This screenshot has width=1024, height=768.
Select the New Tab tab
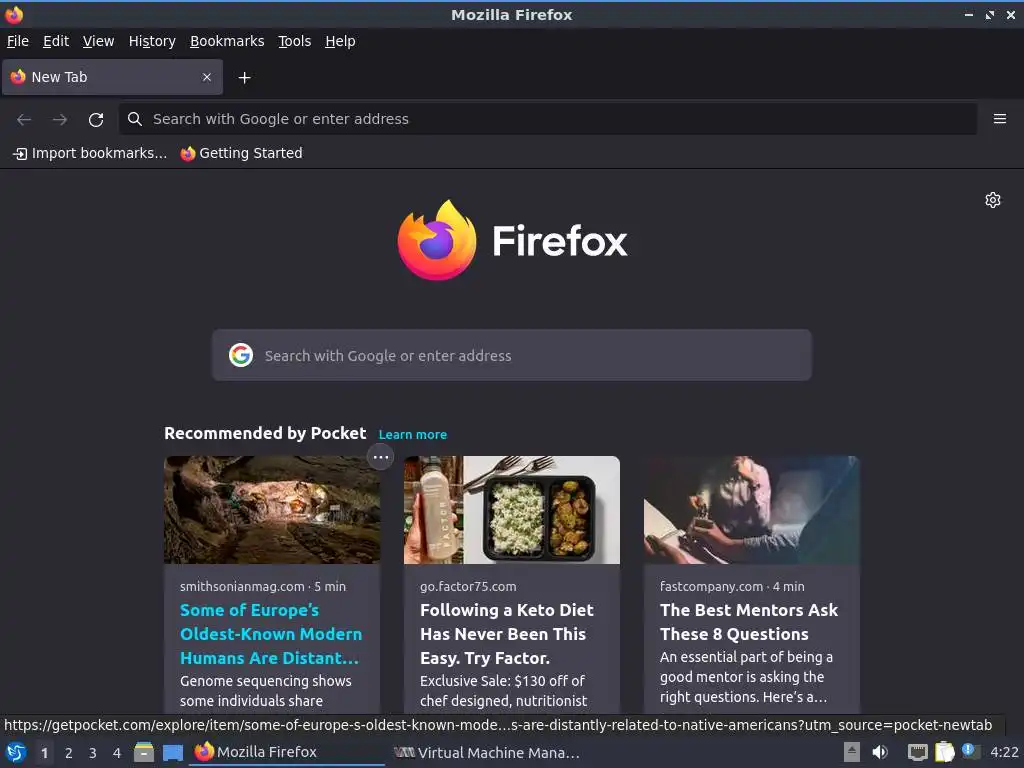tap(112, 77)
